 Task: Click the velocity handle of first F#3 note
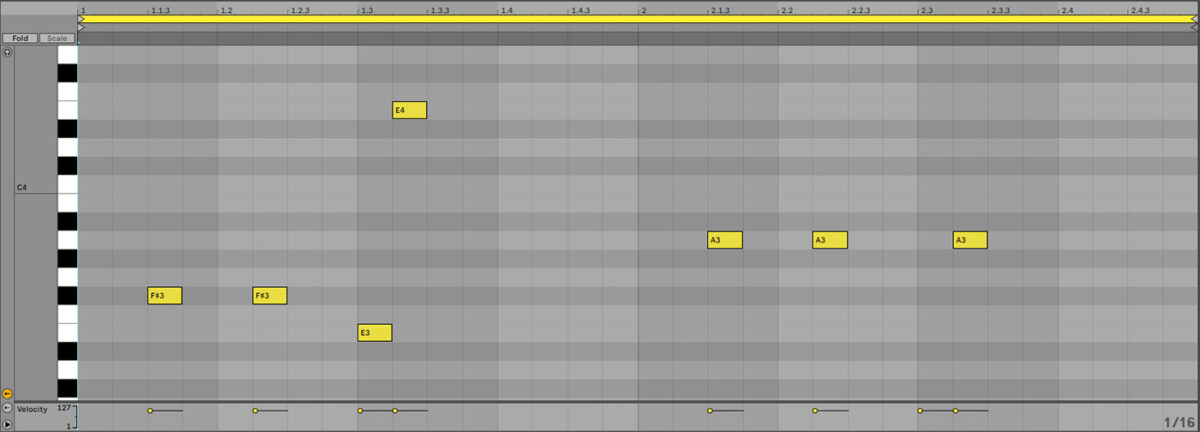(150, 410)
